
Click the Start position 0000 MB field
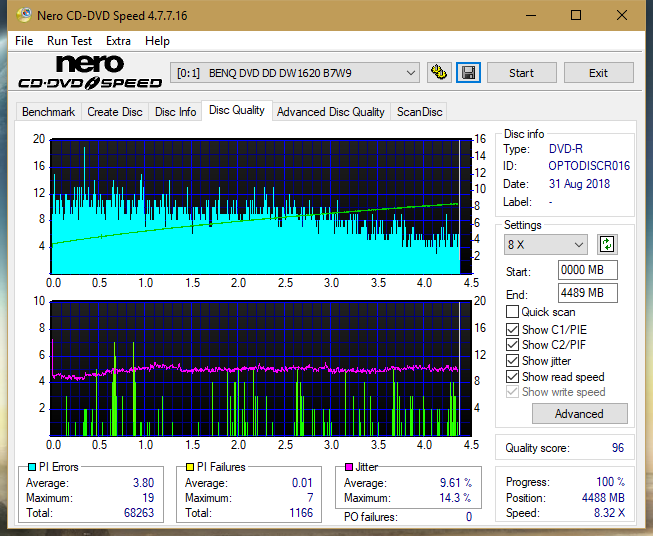click(x=587, y=270)
